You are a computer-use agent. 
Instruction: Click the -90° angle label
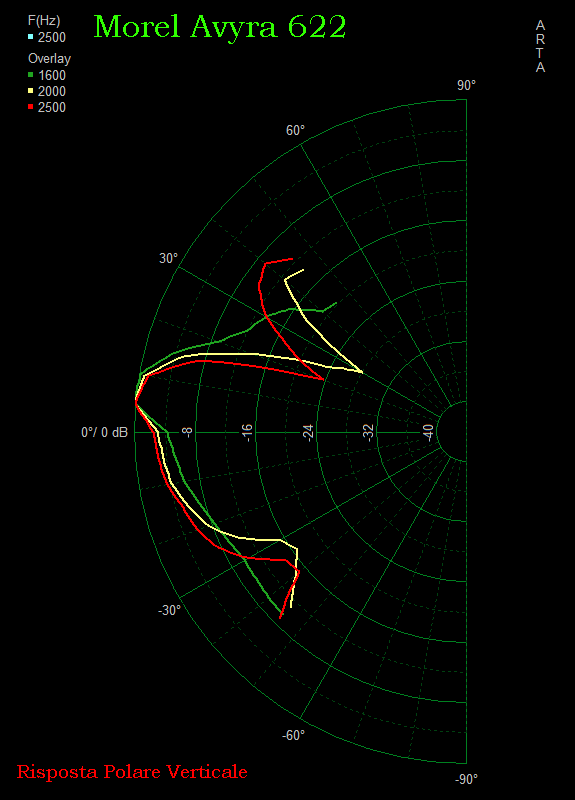(466, 779)
